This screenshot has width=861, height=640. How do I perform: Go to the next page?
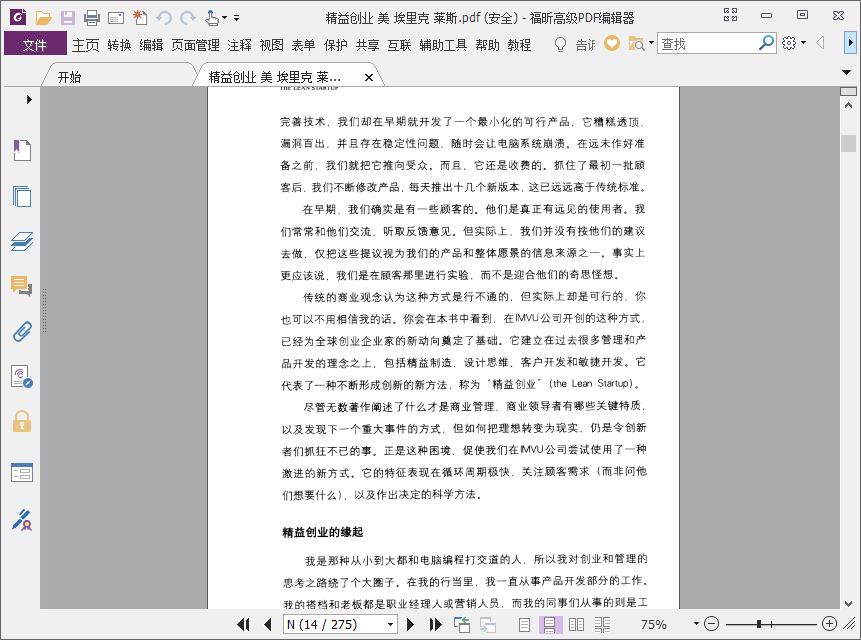(410, 624)
